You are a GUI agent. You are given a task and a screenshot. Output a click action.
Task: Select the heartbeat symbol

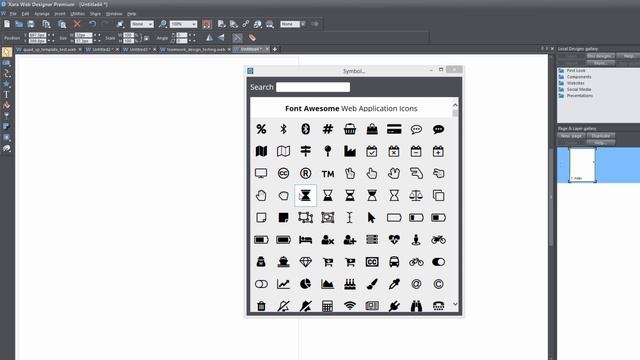tap(394, 240)
